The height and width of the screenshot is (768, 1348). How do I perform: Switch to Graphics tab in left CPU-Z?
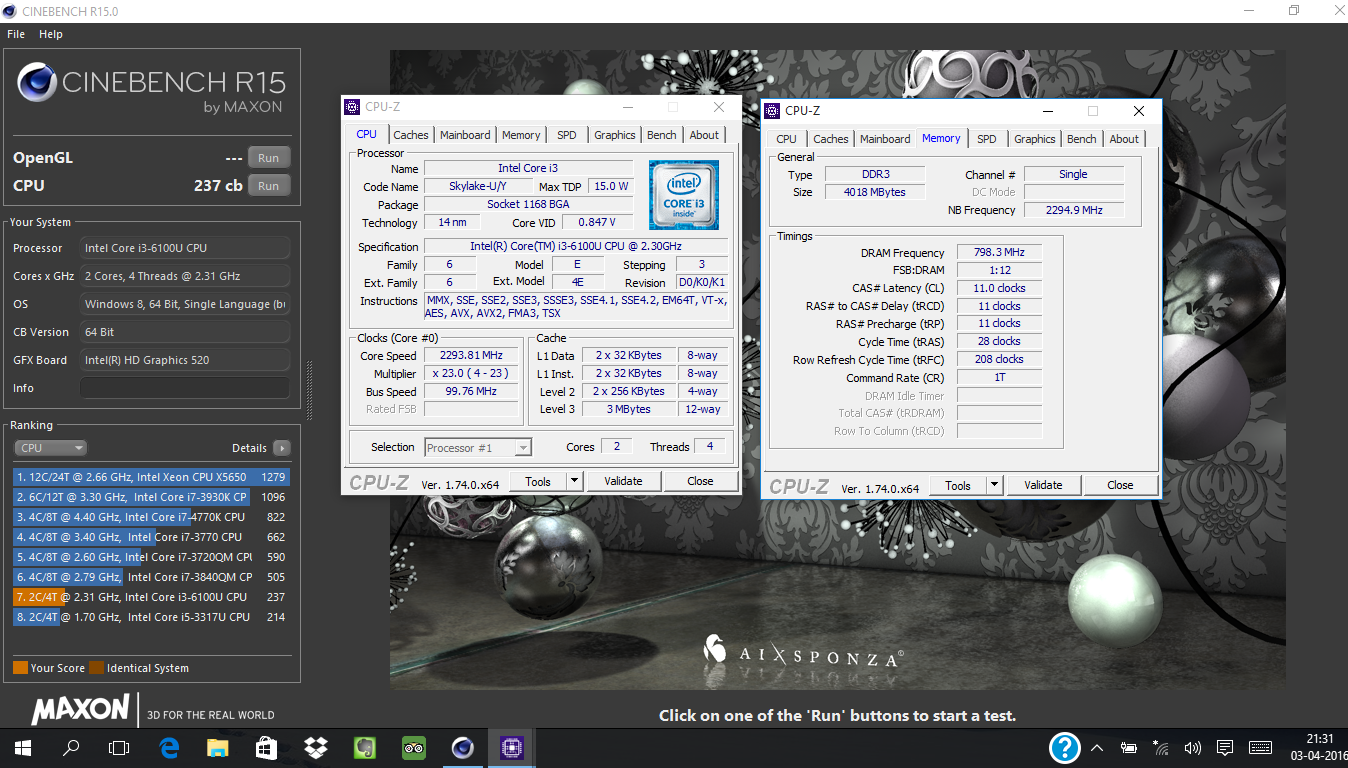coord(615,135)
